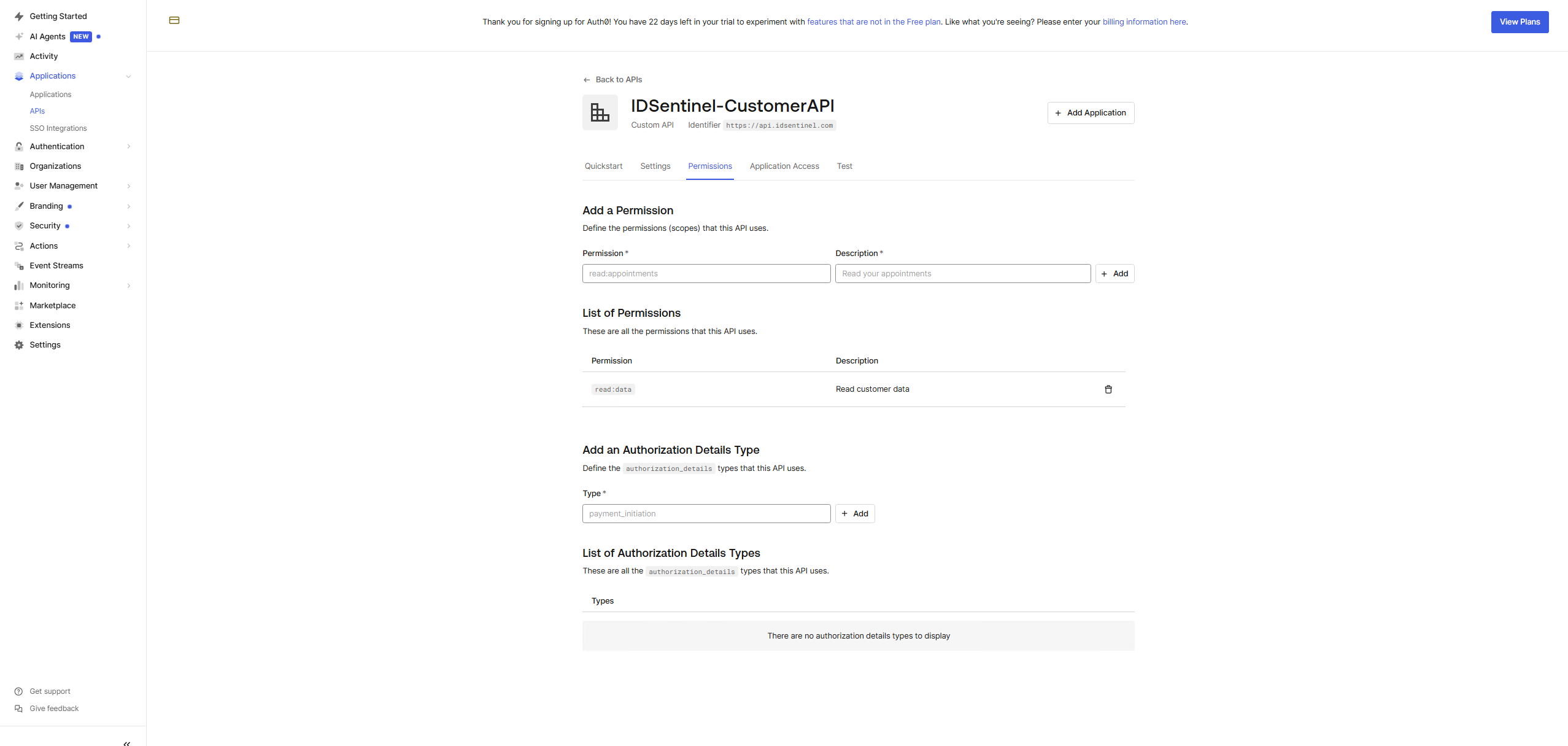The width and height of the screenshot is (1568, 746).
Task: Click the Authentication lock icon
Action: 19,147
